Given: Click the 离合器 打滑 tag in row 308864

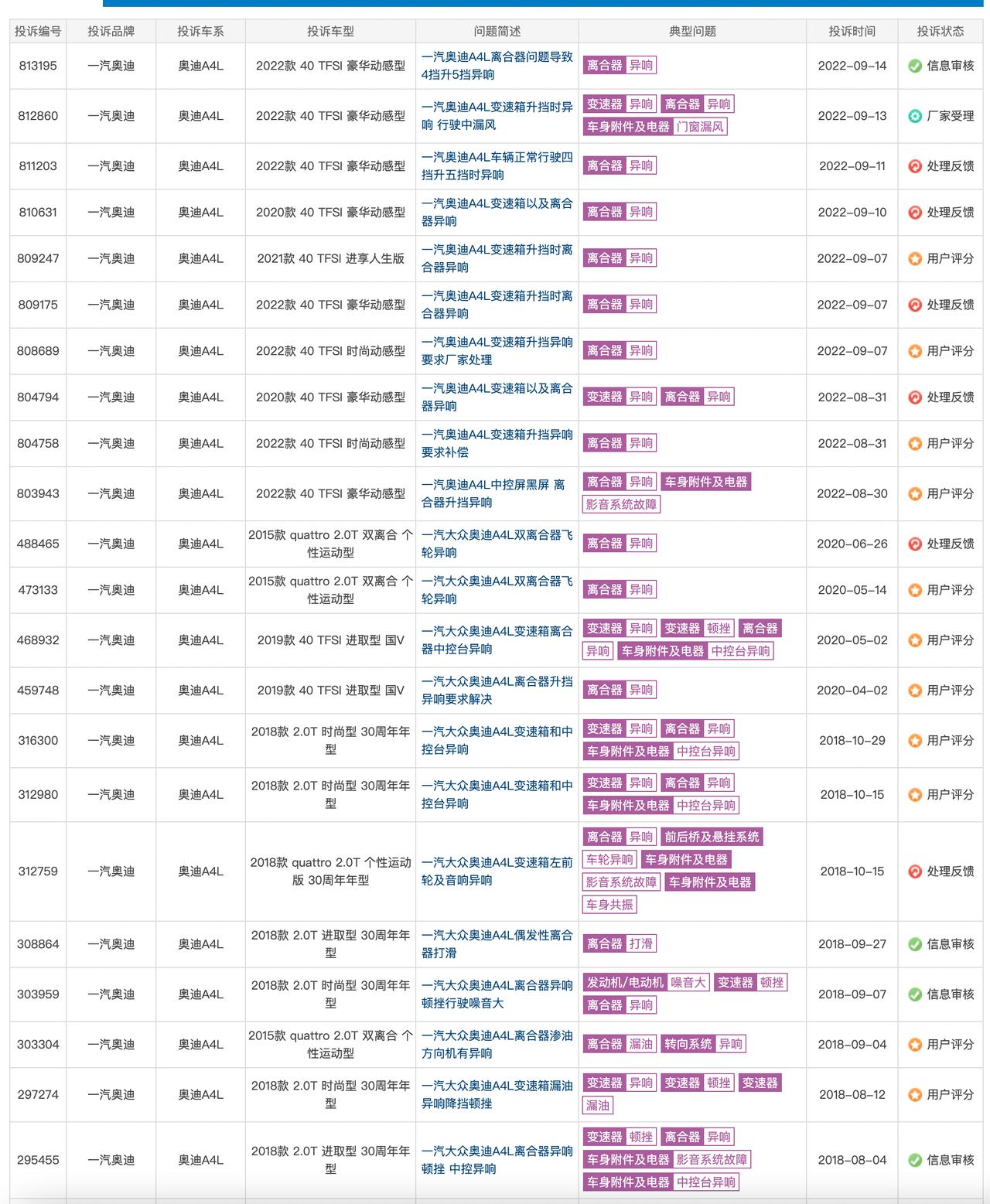Looking at the screenshot, I should [x=620, y=944].
